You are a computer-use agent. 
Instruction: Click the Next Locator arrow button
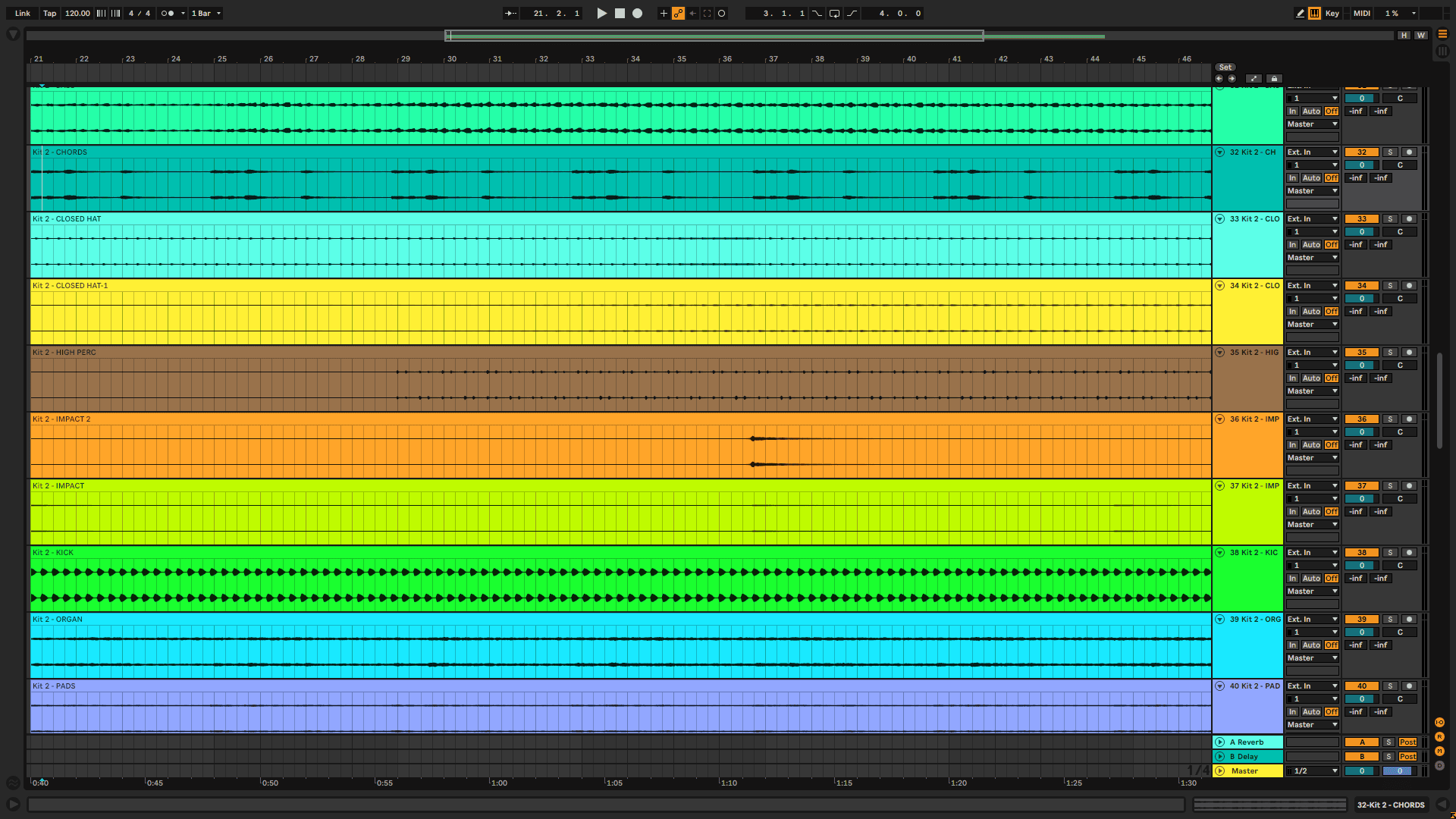pyautogui.click(x=1232, y=78)
